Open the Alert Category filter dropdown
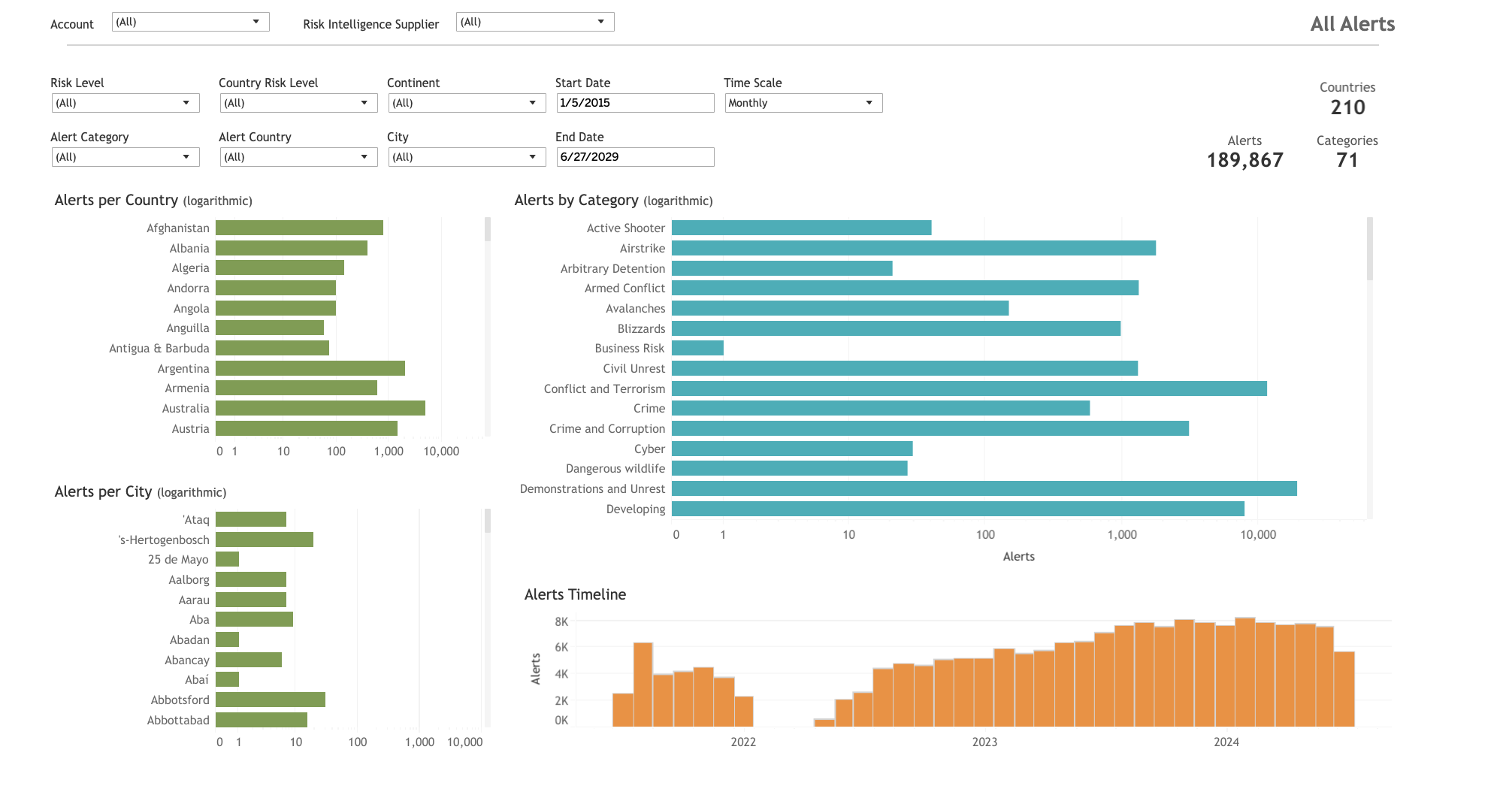This screenshot has height=801, width=1512. coord(125,157)
